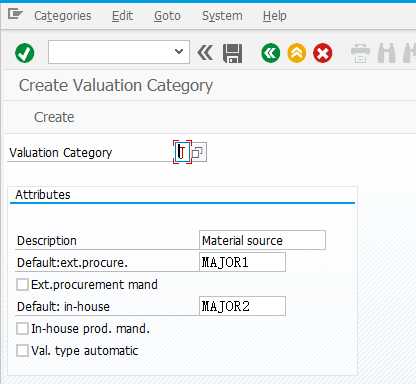
Task: Open the Help menu
Action: click(x=275, y=16)
